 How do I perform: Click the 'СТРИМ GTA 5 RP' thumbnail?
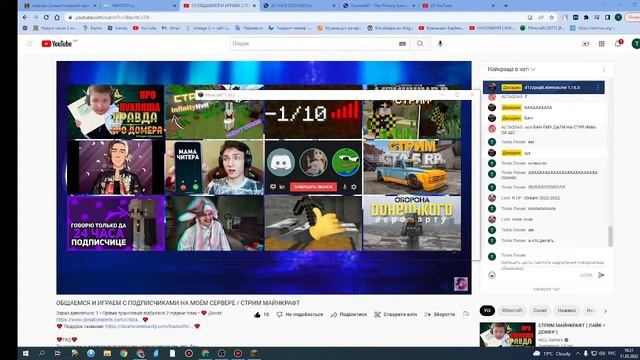412,167
